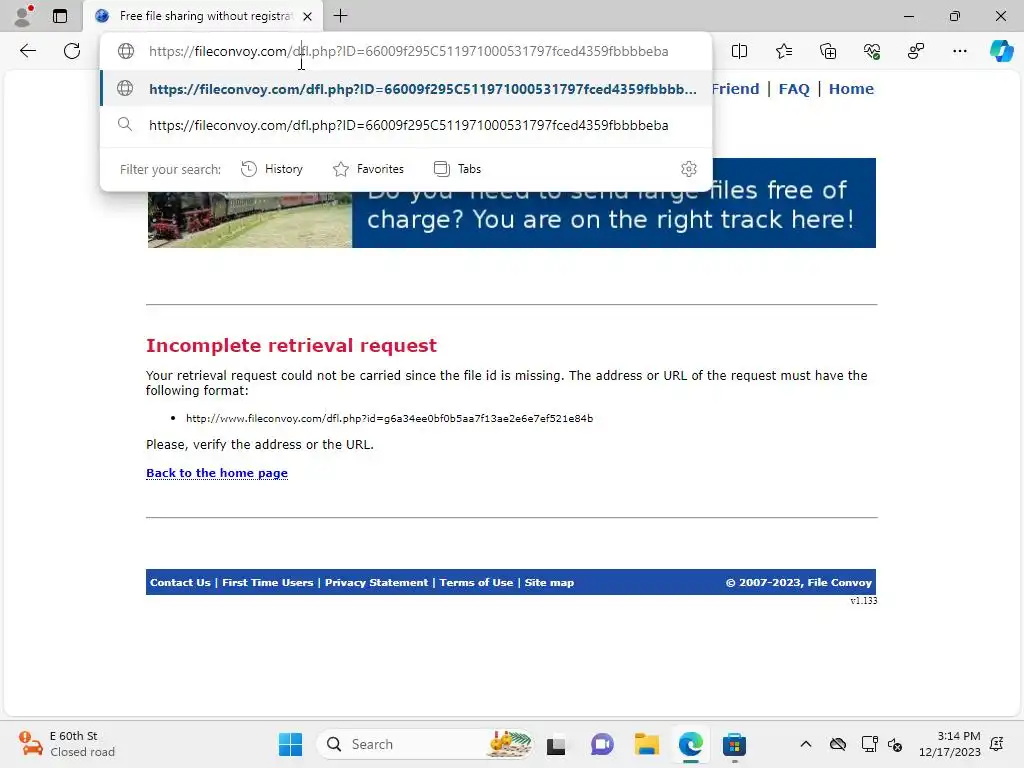Viewport: 1024px width, 768px height.
Task: Follow Back to the home page link
Action: (x=217, y=473)
